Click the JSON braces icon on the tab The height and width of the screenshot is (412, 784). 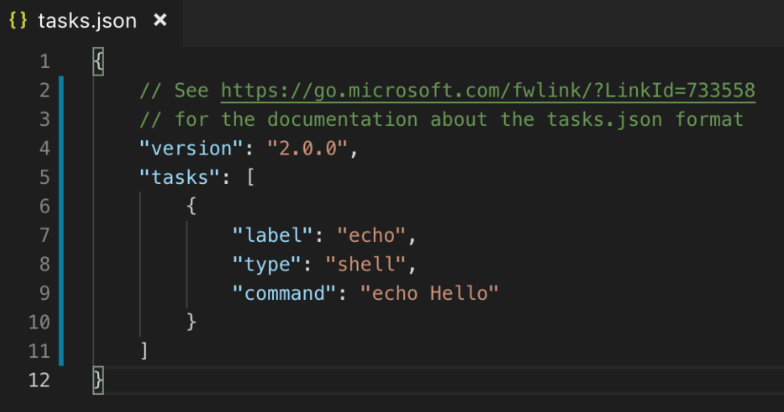[x=17, y=21]
